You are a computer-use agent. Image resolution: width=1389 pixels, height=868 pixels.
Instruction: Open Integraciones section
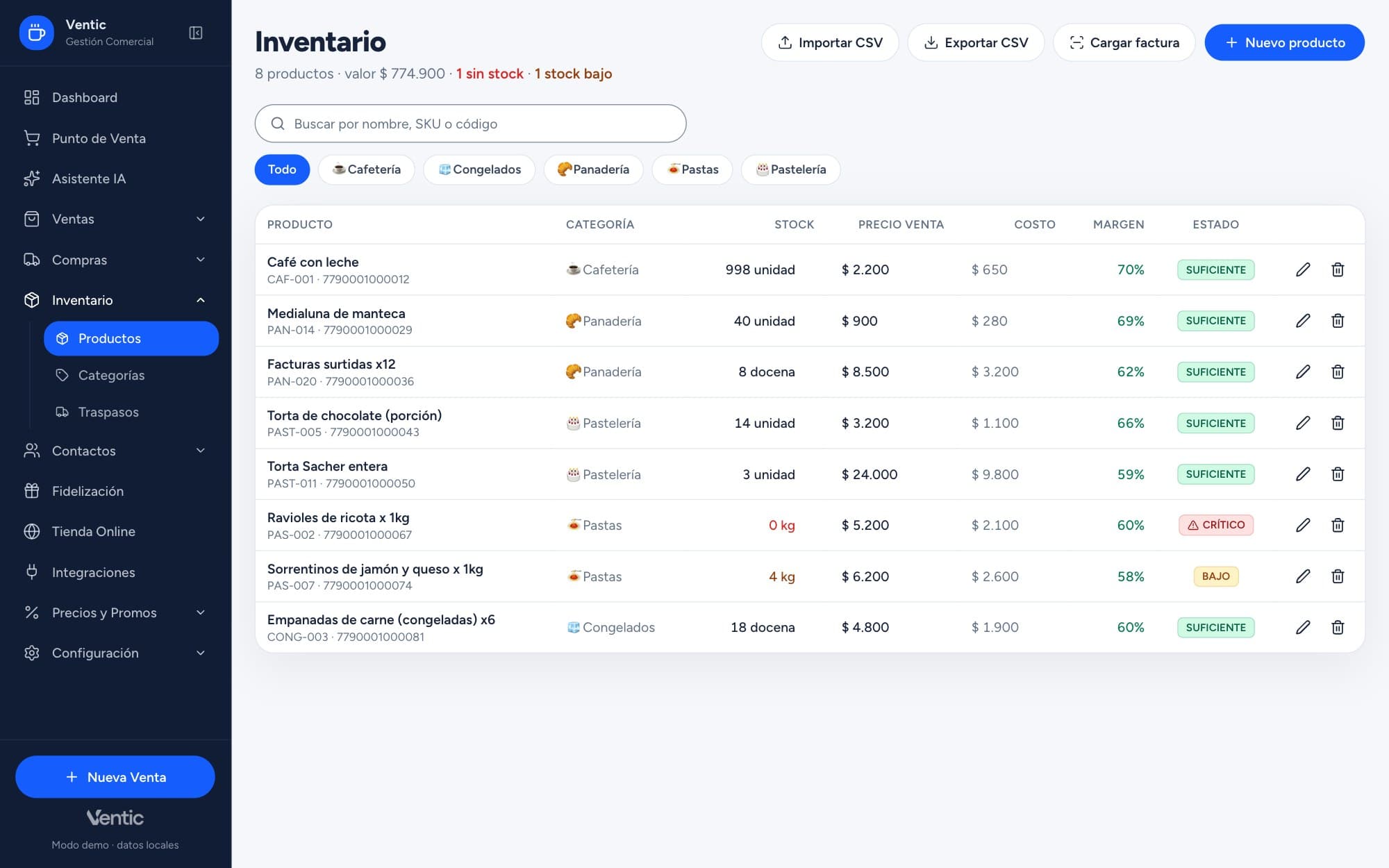pyautogui.click(x=115, y=572)
